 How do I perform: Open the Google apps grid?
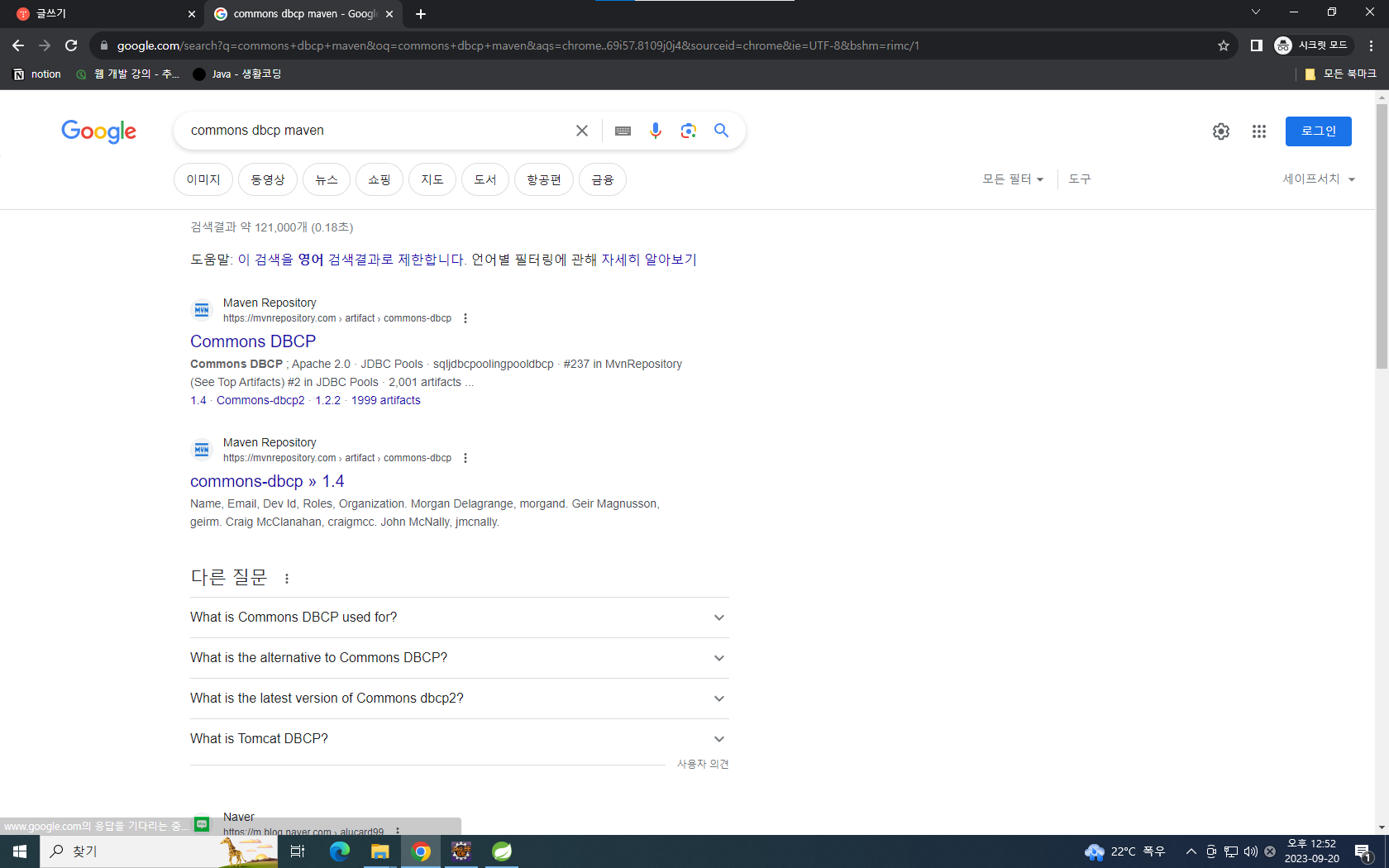[1259, 131]
